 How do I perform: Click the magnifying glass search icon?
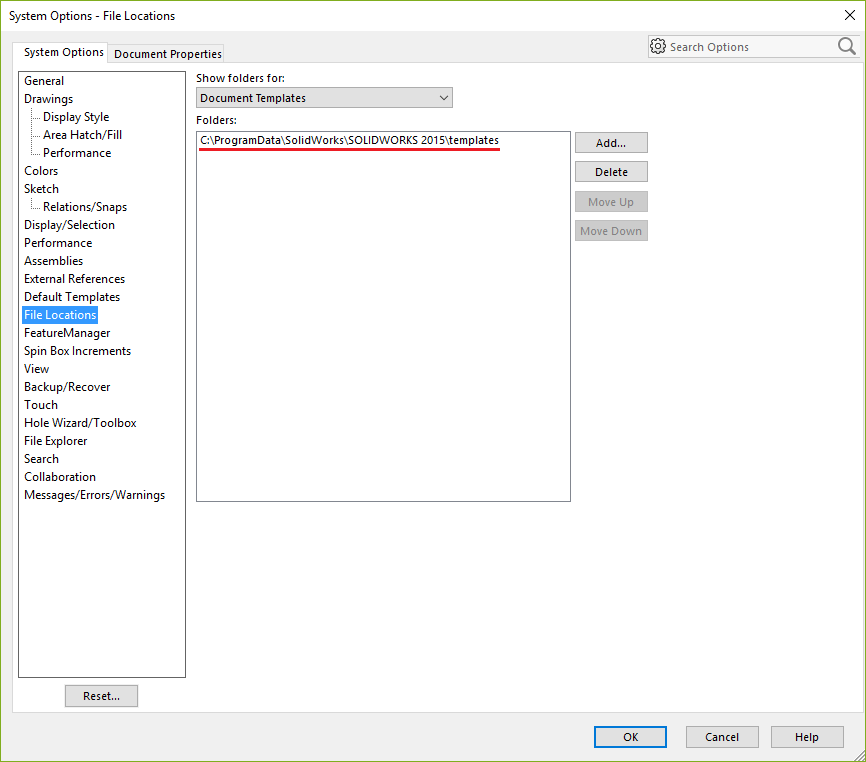847,46
